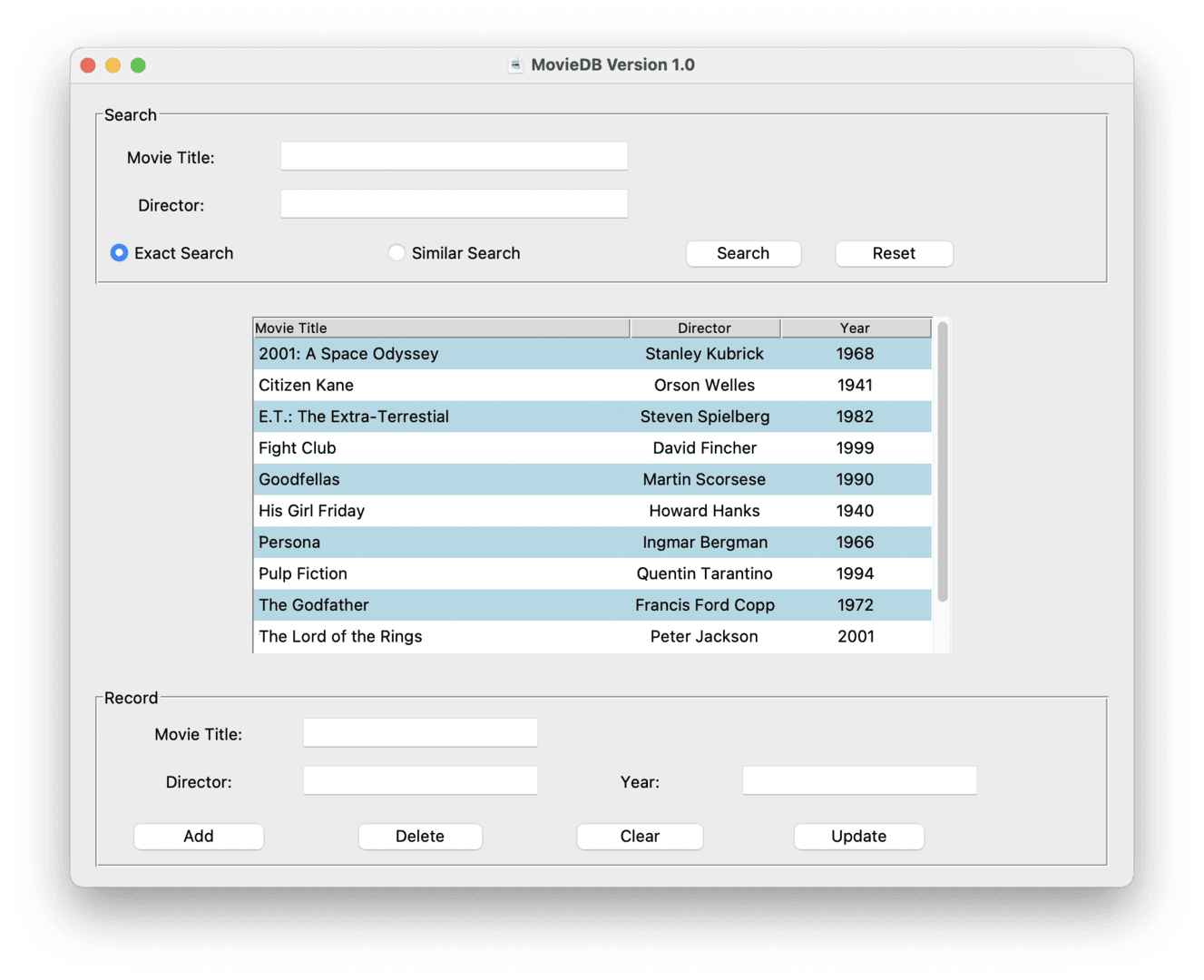Click the year 1999 cell

[856, 448]
